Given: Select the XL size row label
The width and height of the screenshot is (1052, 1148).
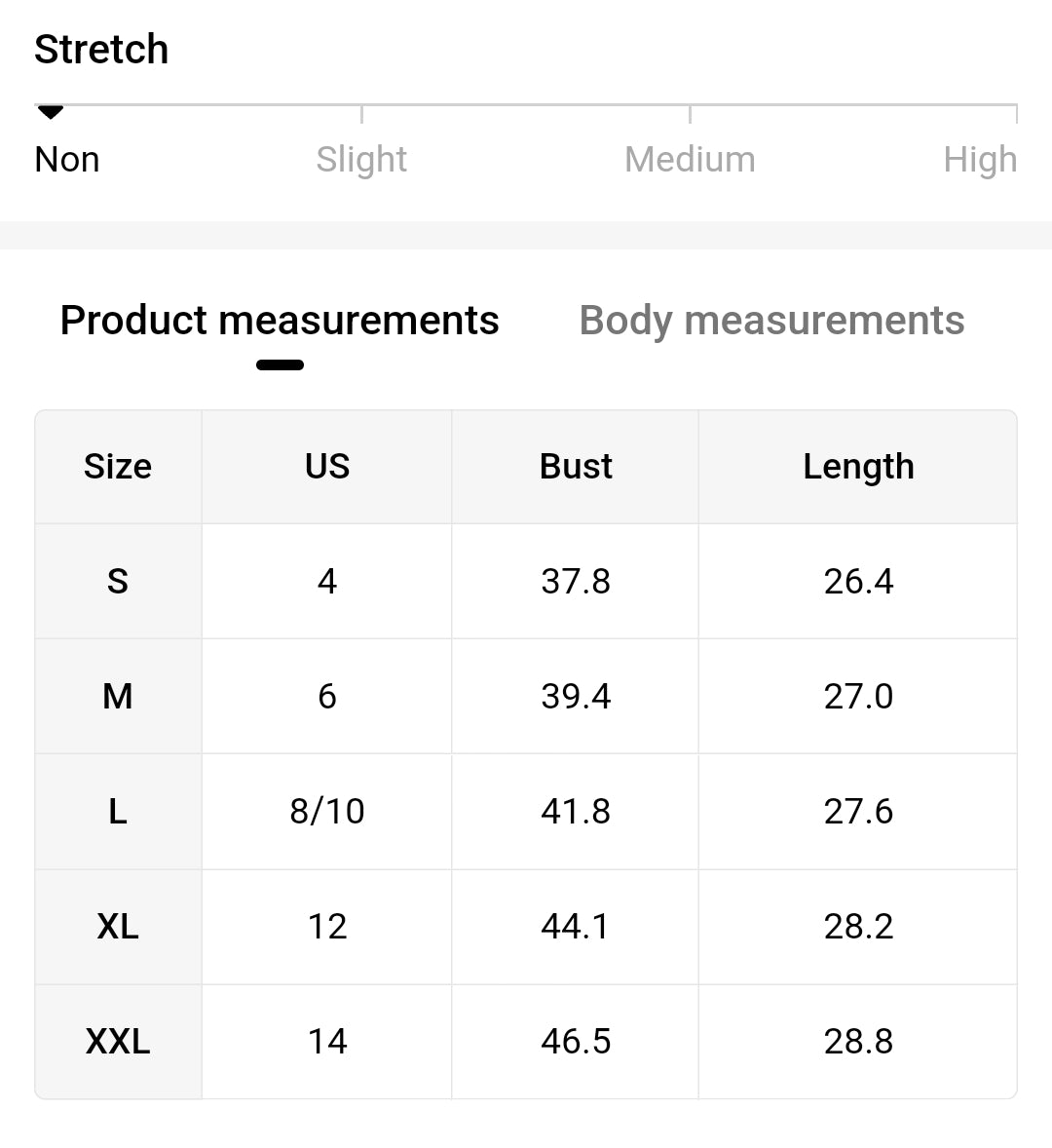Looking at the screenshot, I should [x=118, y=926].
